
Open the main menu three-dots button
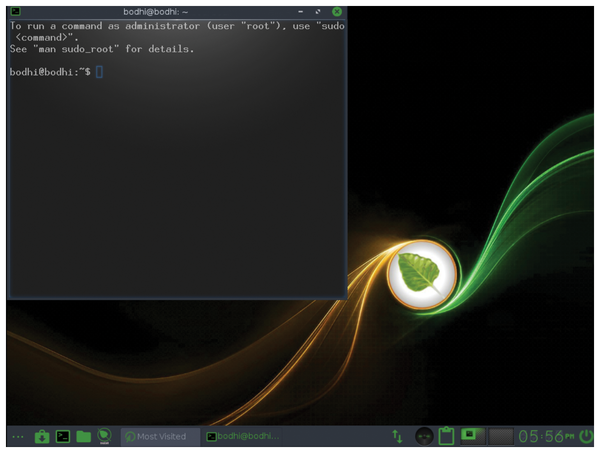coord(18,437)
